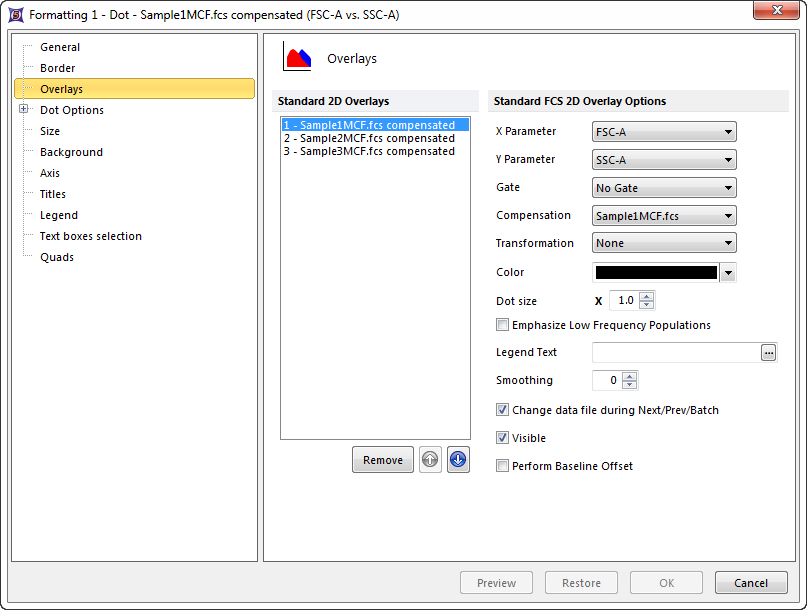Click the Overlays histogram icon in header
807x610 pixels.
(x=297, y=58)
